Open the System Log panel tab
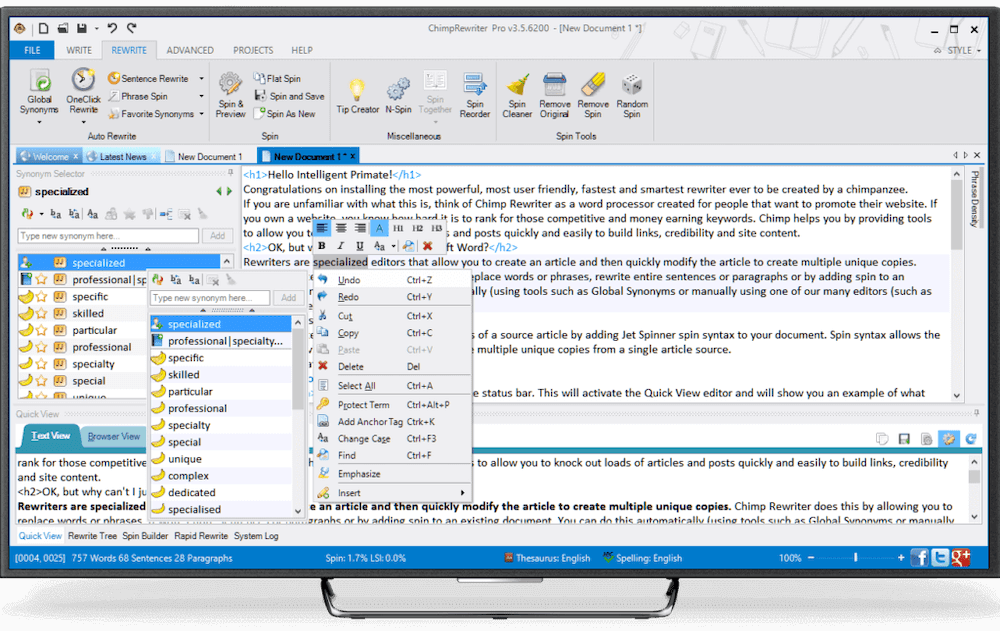 256,536
